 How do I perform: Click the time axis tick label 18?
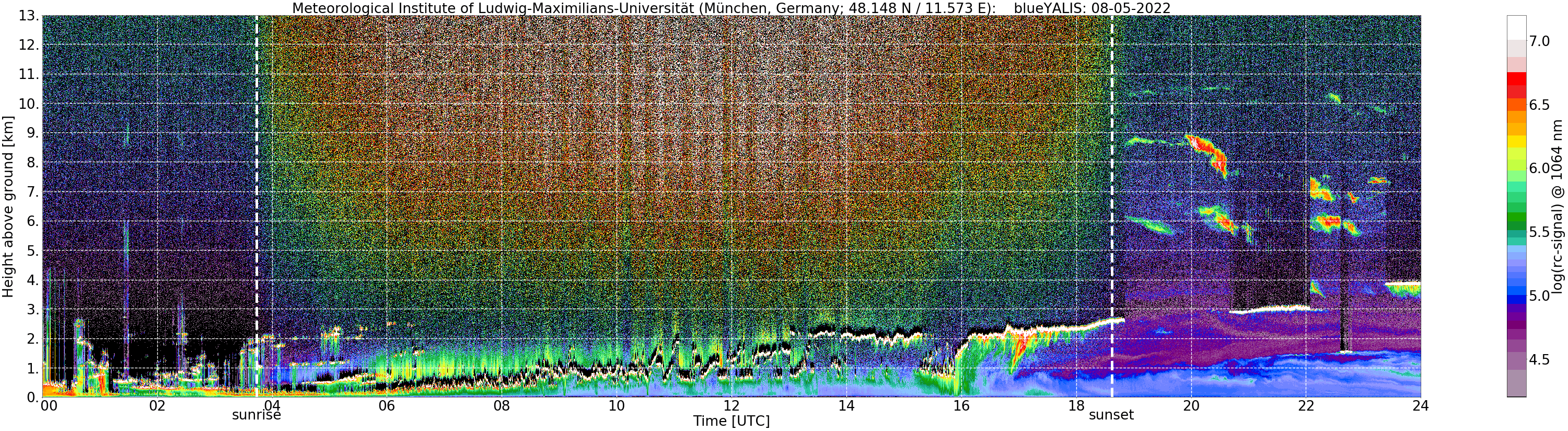tap(1076, 405)
